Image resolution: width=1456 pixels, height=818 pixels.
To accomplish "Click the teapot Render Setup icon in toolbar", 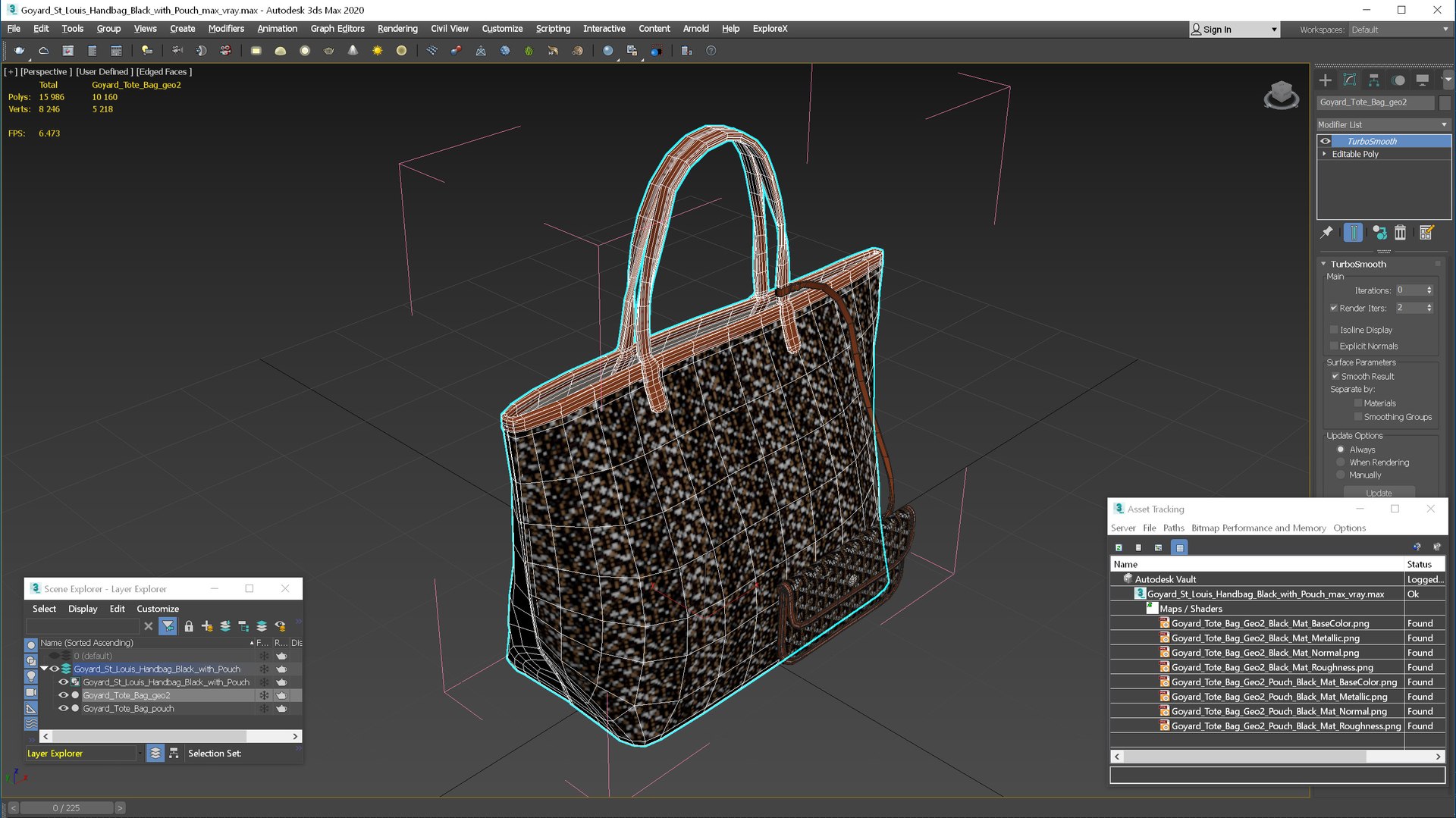I will (x=19, y=51).
